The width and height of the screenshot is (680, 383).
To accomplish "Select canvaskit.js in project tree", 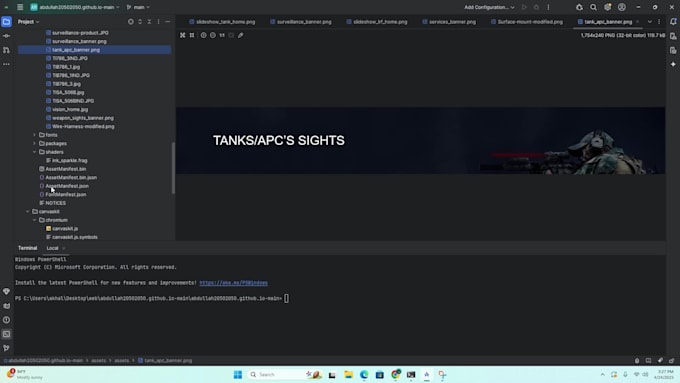I will click(65, 229).
